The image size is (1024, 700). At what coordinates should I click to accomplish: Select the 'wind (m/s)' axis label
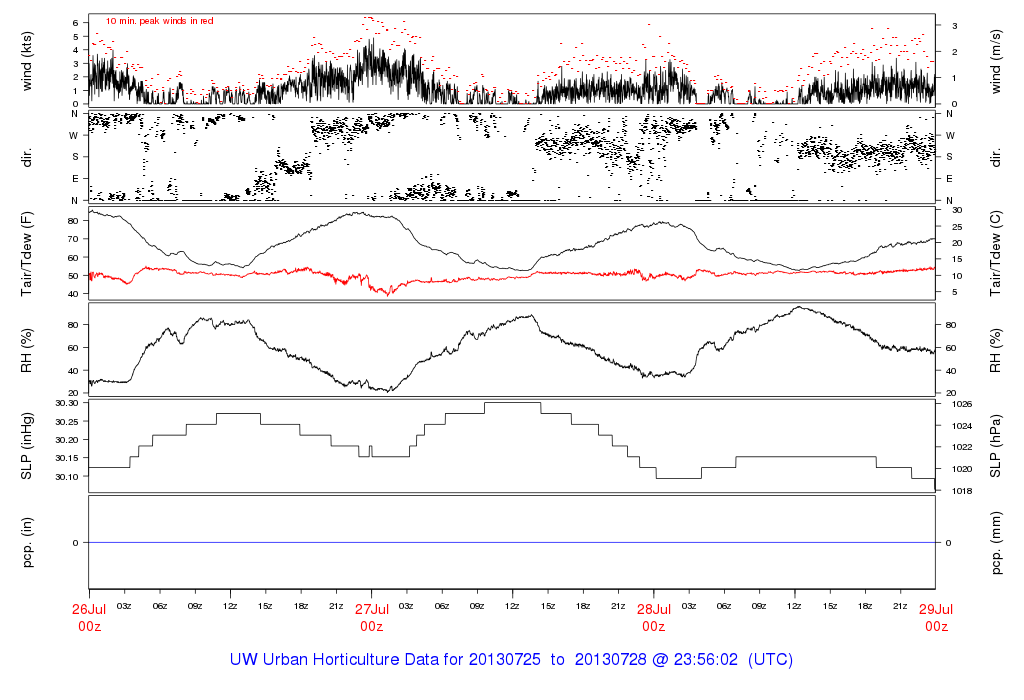(995, 61)
